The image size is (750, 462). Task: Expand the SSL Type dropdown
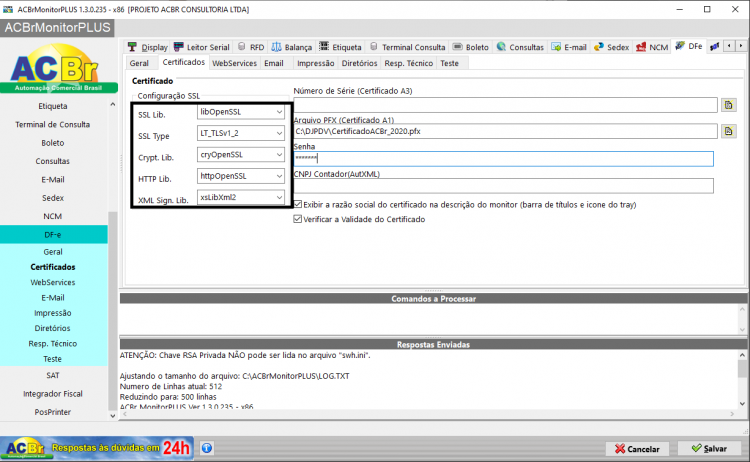click(241, 133)
